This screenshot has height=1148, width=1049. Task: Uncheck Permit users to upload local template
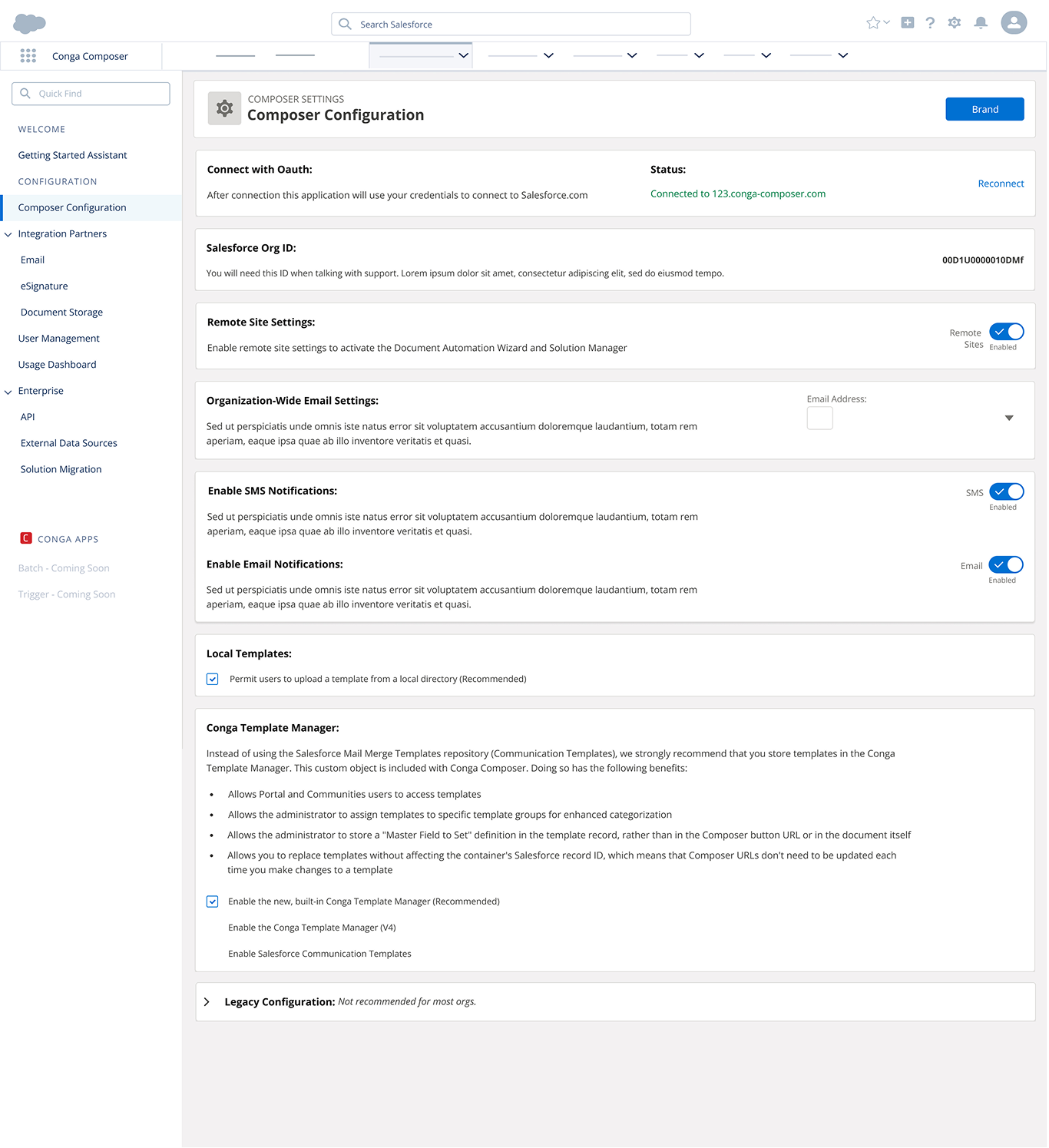coord(213,679)
